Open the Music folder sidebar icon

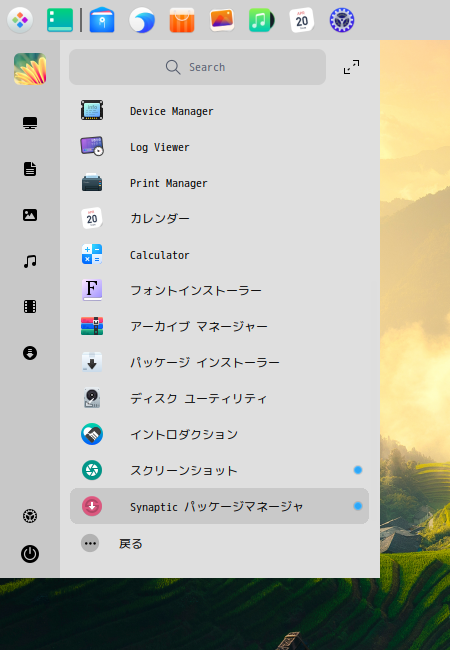coord(30,261)
